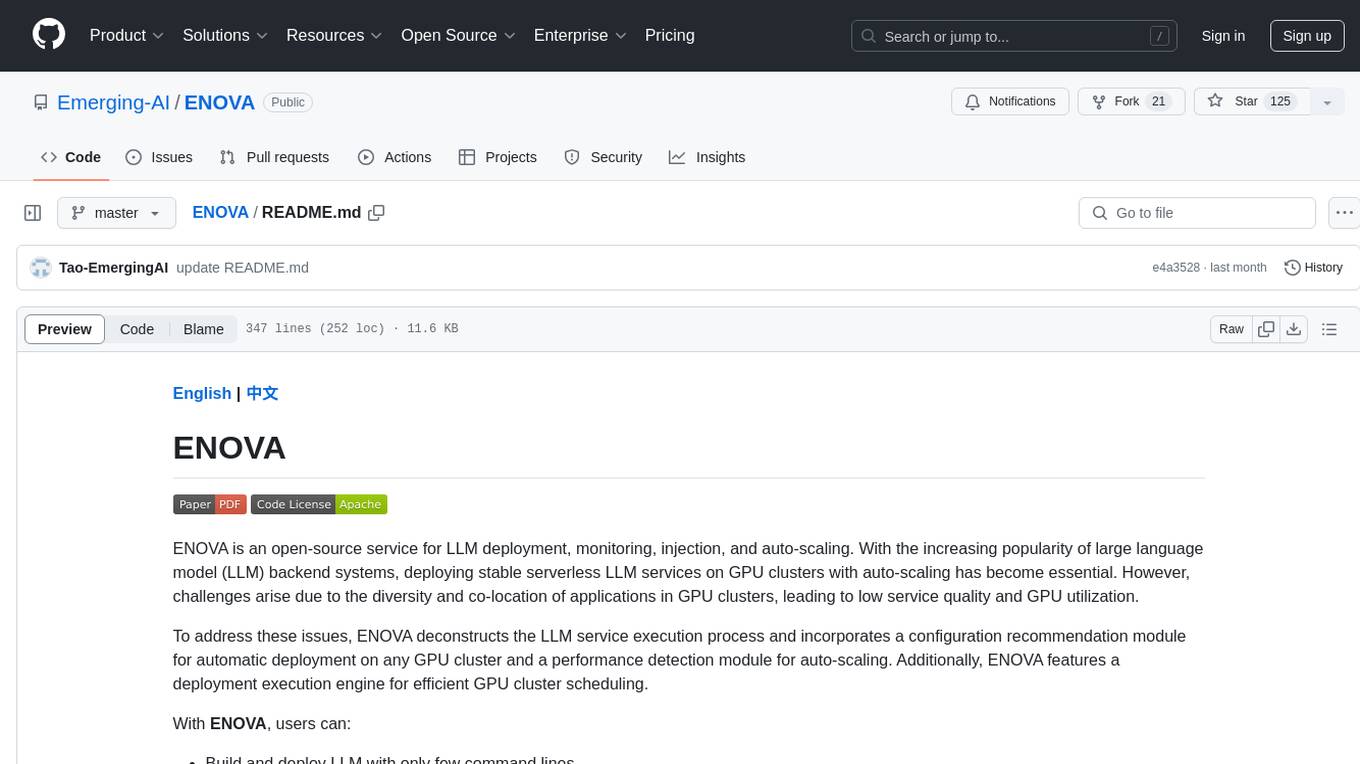Select the Blame view
The image size is (1360, 764).
[x=203, y=329]
